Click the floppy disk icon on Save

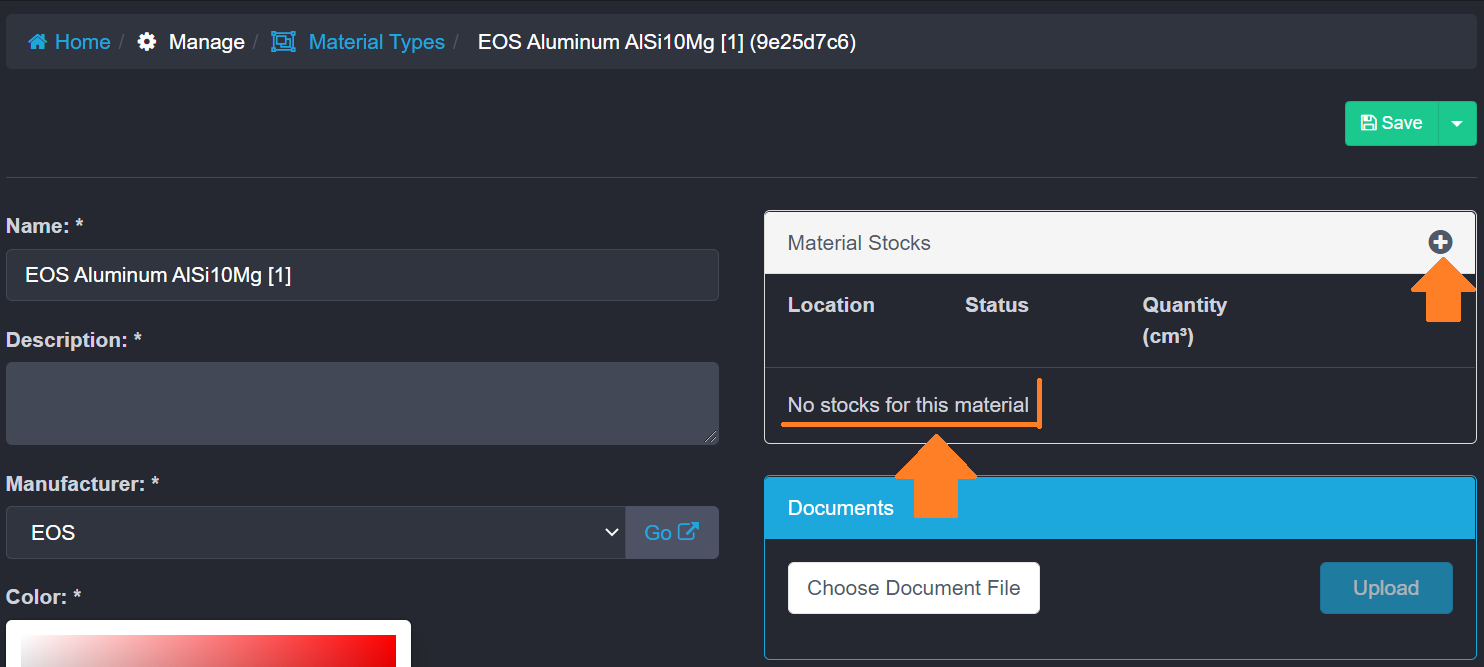pyautogui.click(x=1369, y=123)
